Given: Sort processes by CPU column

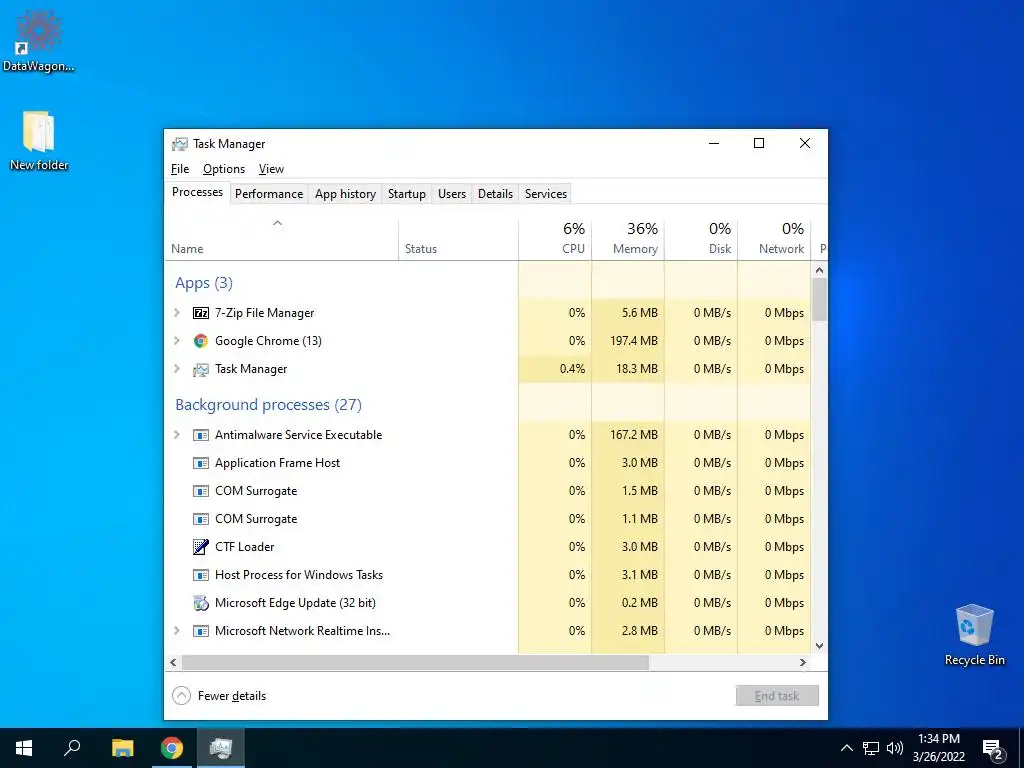Looking at the screenshot, I should point(555,239).
